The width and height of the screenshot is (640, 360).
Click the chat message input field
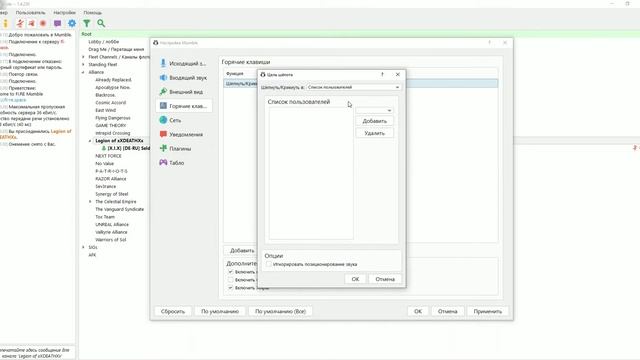tap(38, 353)
